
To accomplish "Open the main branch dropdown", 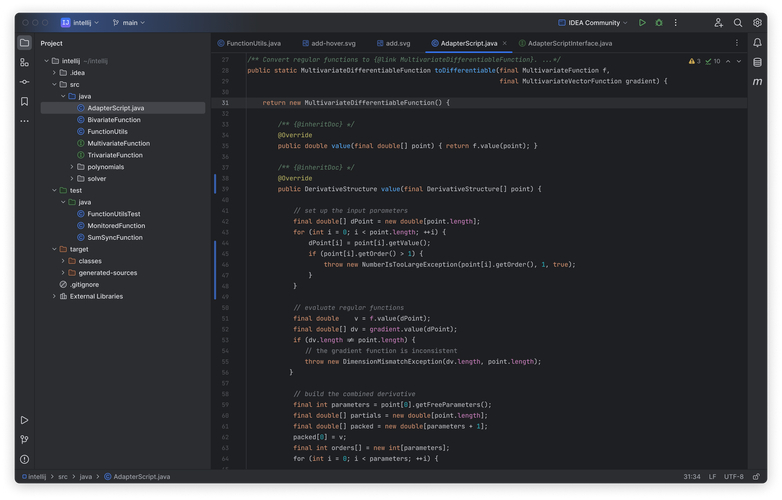I will pos(129,22).
